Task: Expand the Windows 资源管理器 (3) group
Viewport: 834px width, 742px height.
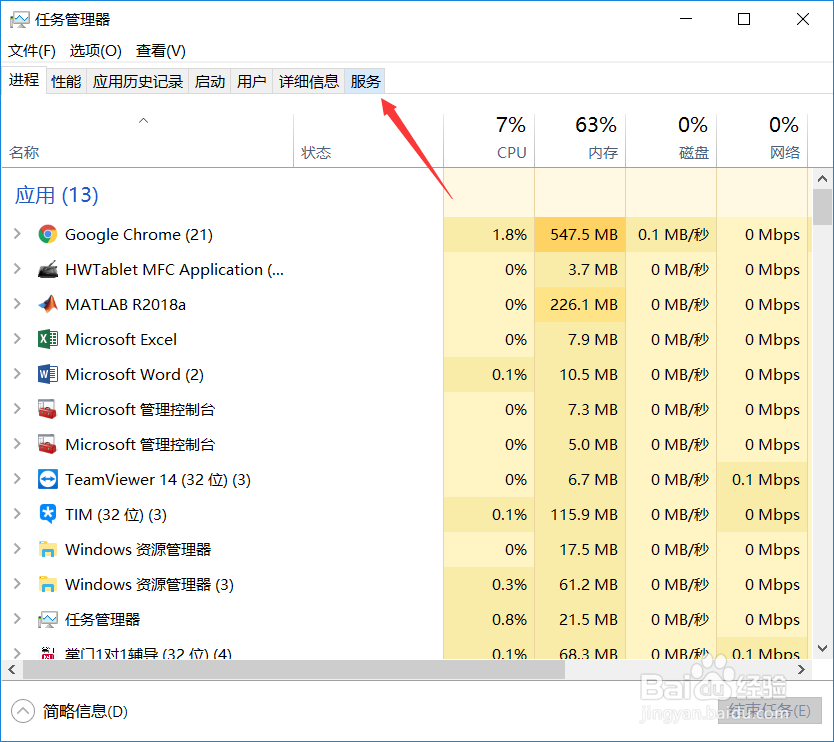Action: (17, 585)
